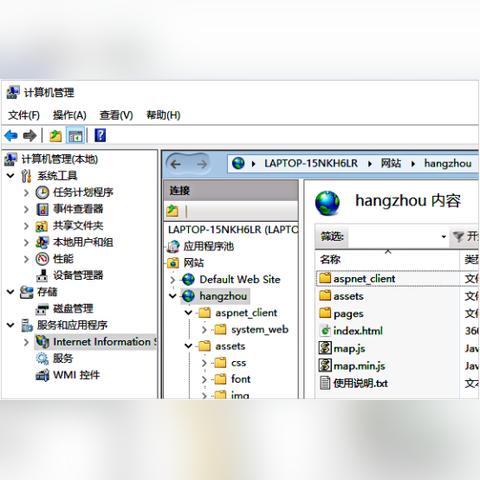480x480 pixels.
Task: Select the LAPTOP-15NKH6LR server node
Action: [x=233, y=230]
